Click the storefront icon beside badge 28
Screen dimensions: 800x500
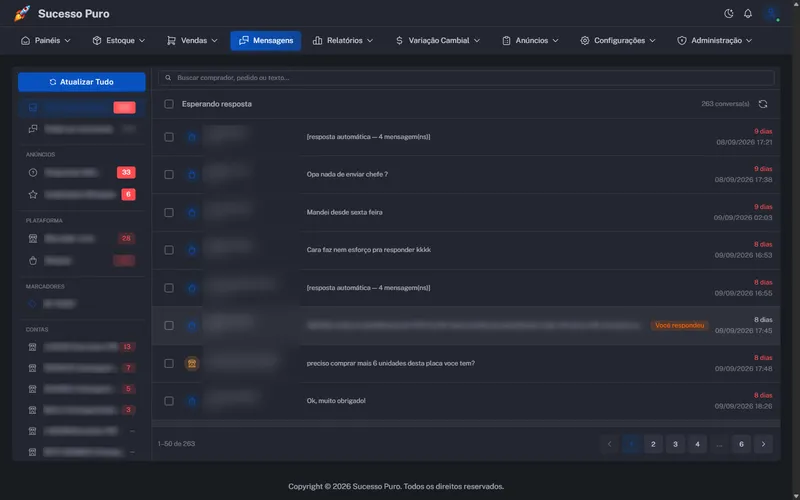33,238
